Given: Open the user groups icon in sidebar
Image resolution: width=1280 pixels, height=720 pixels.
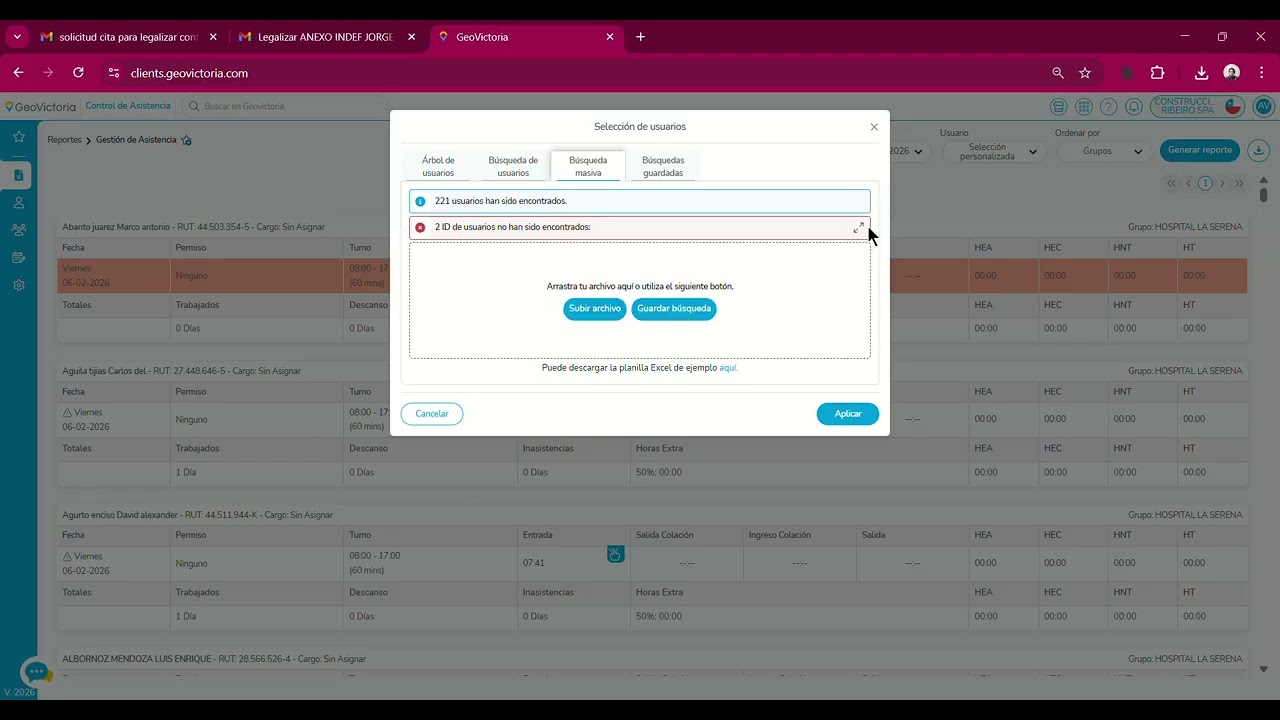Looking at the screenshot, I should click(19, 230).
